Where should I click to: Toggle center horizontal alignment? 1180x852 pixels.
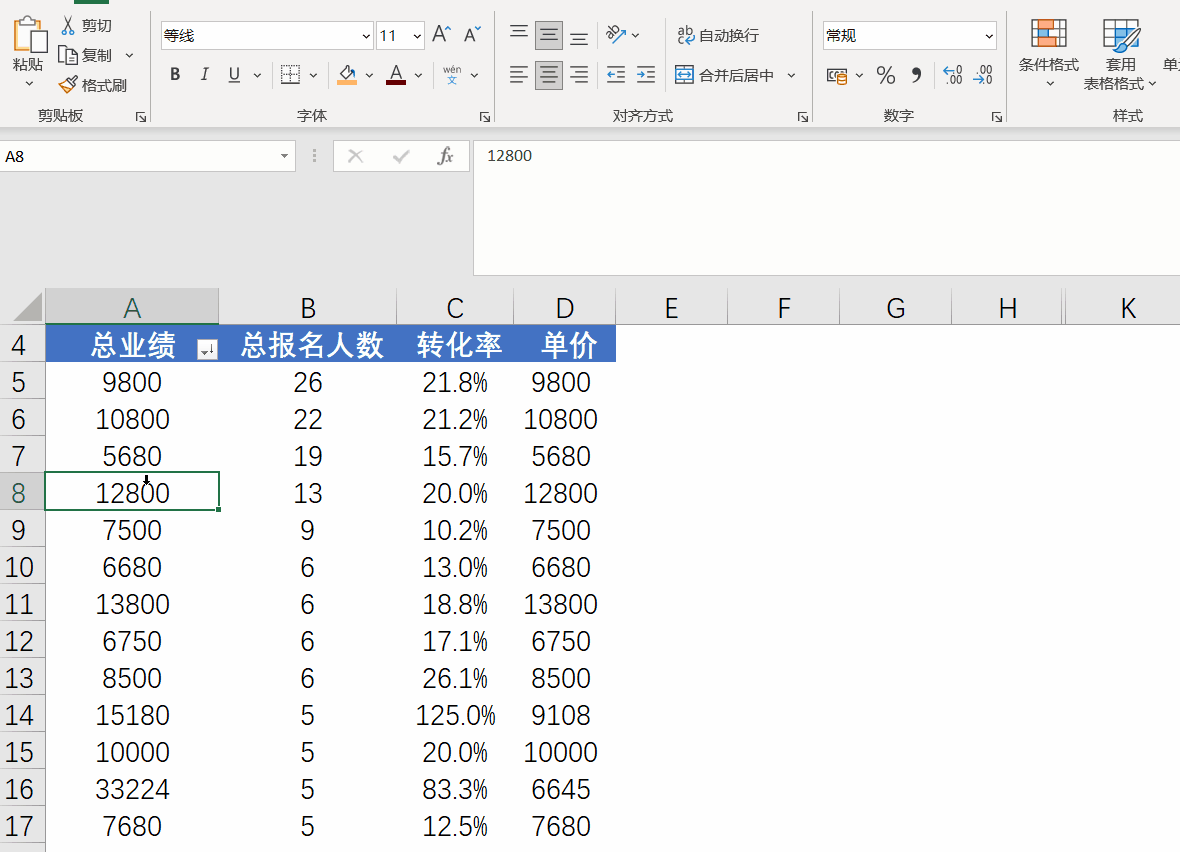(x=549, y=75)
